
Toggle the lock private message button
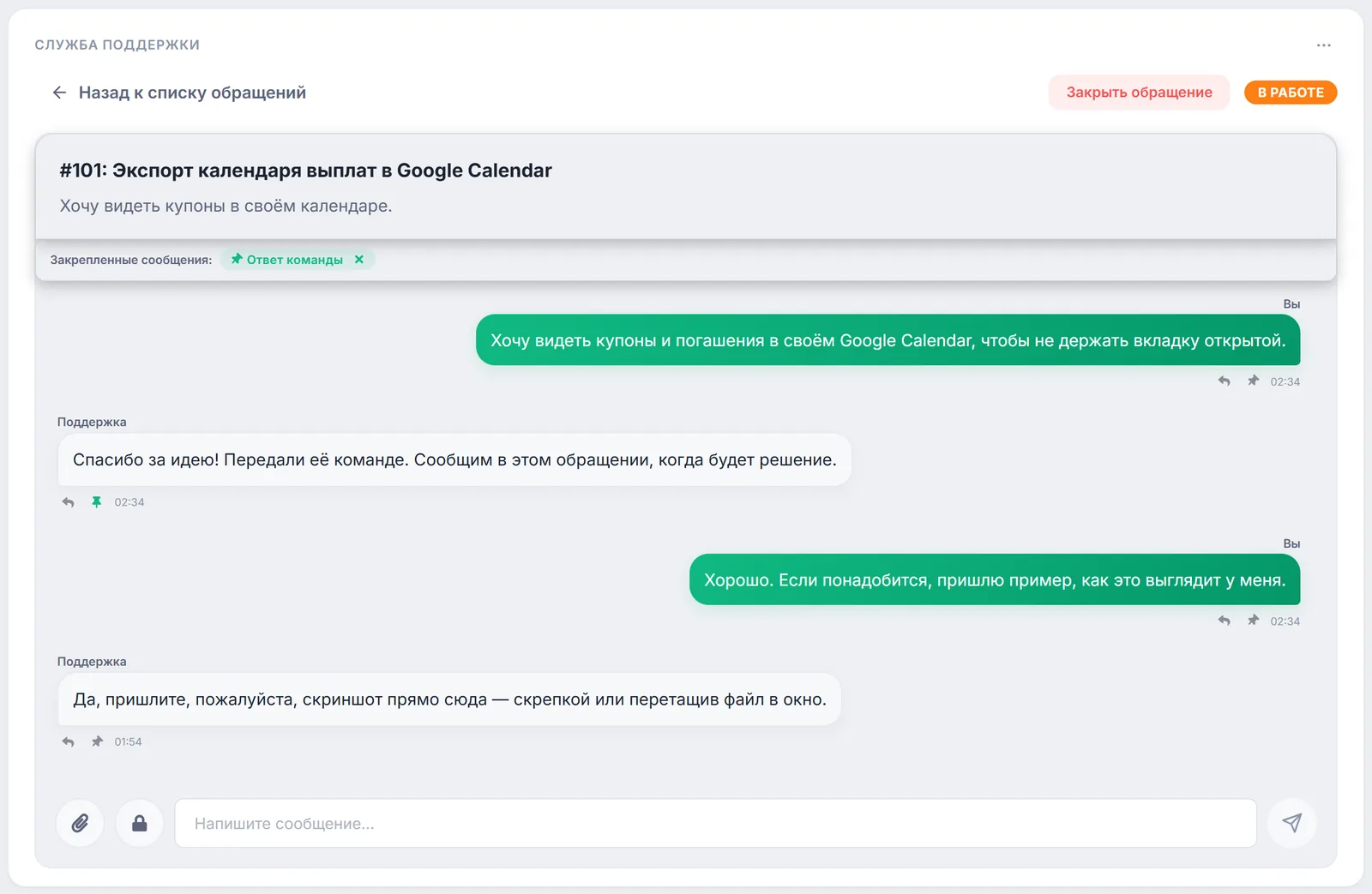[140, 823]
